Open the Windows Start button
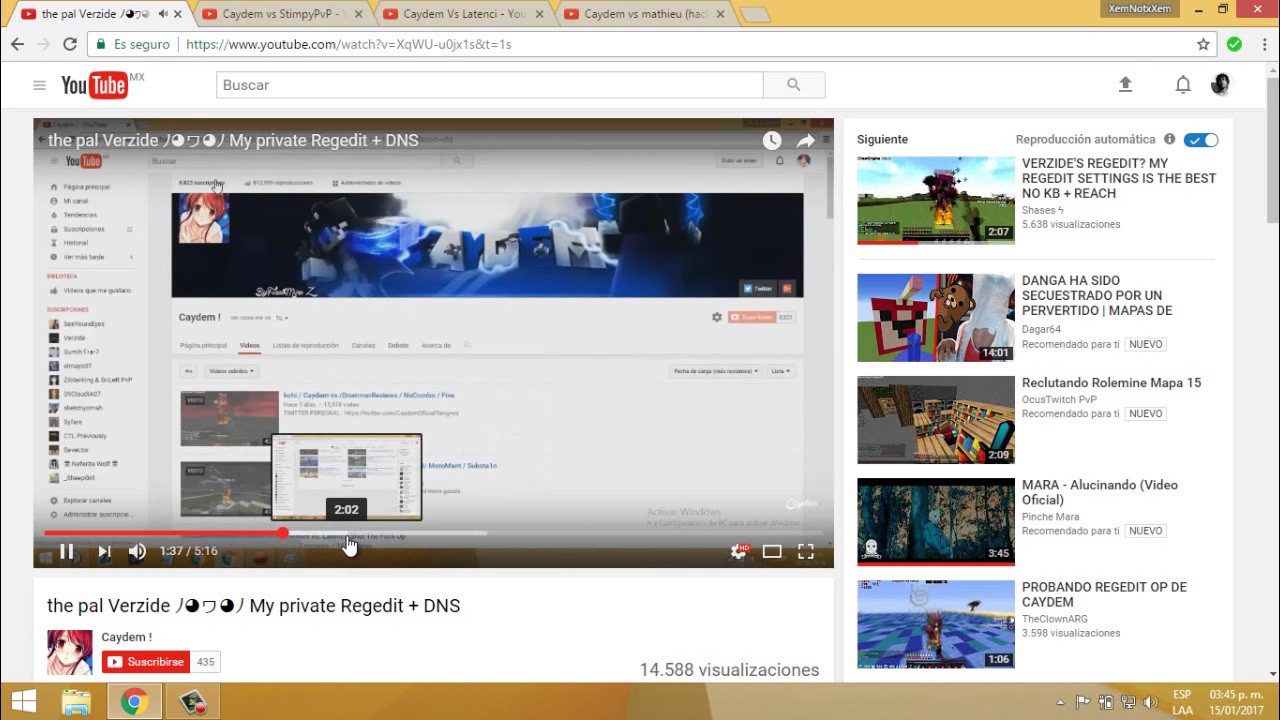The width and height of the screenshot is (1280, 720). click(x=23, y=702)
